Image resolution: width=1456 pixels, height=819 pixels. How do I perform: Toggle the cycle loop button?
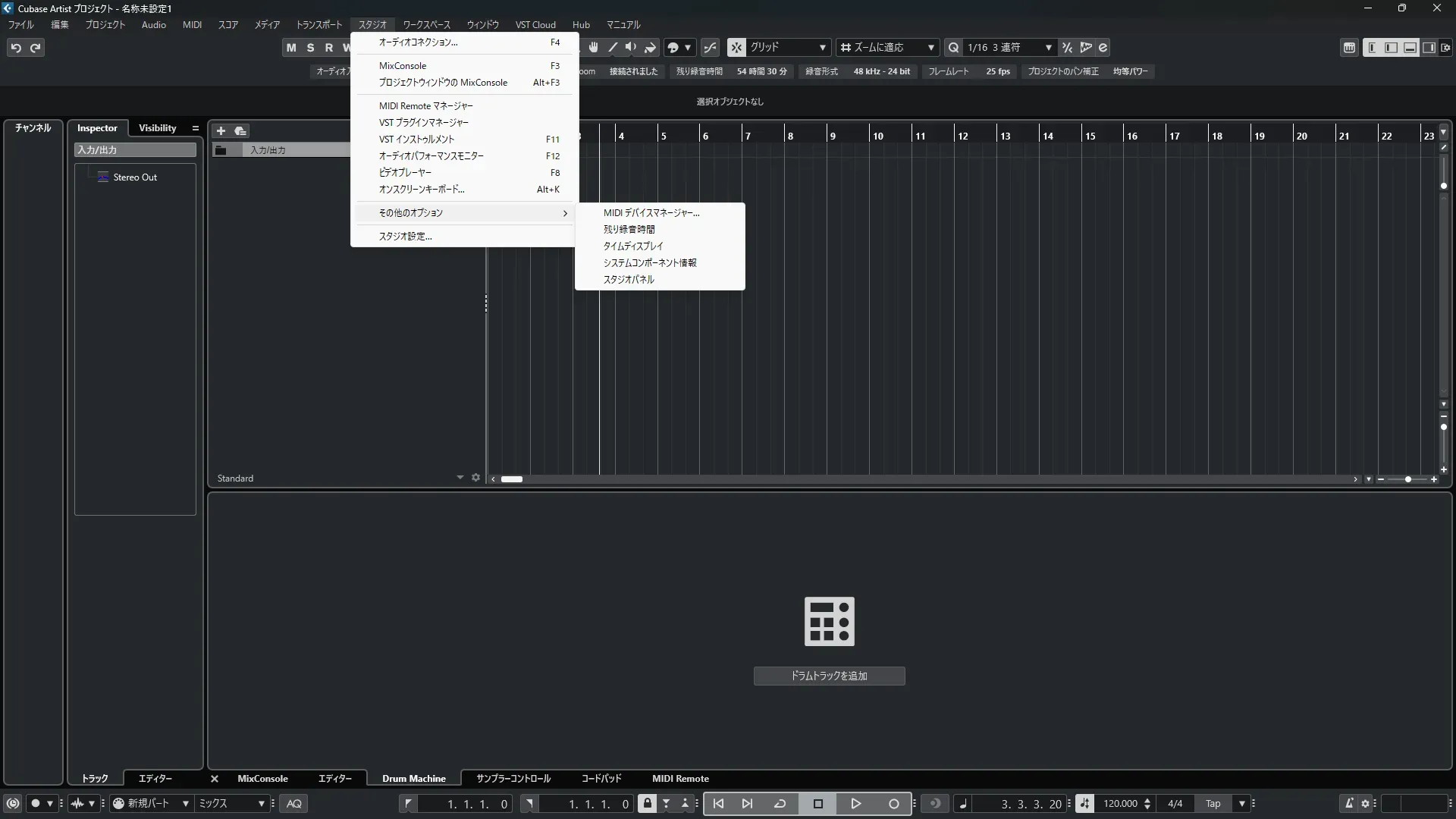780,804
